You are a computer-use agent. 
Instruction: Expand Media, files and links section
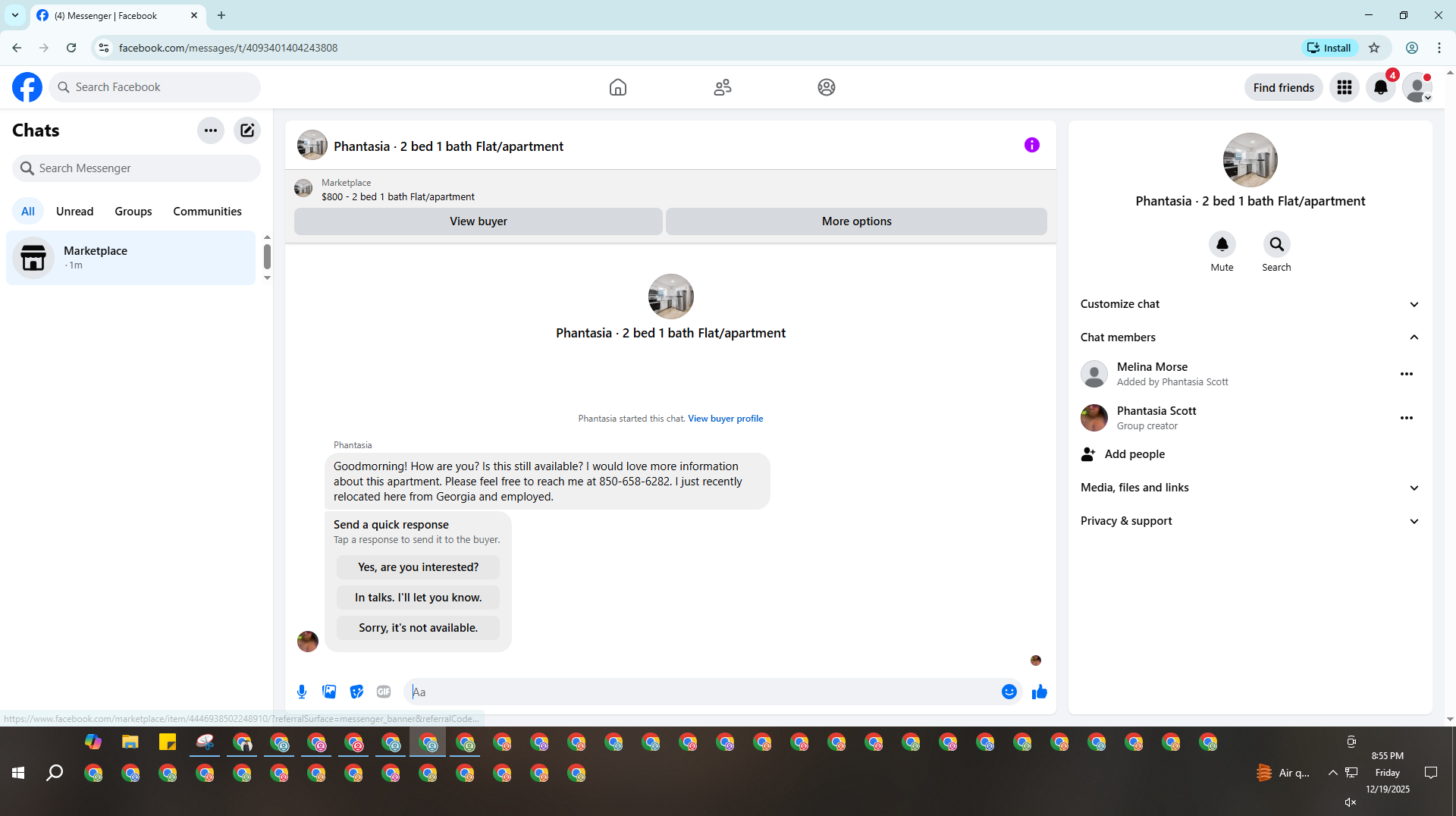[1250, 488]
